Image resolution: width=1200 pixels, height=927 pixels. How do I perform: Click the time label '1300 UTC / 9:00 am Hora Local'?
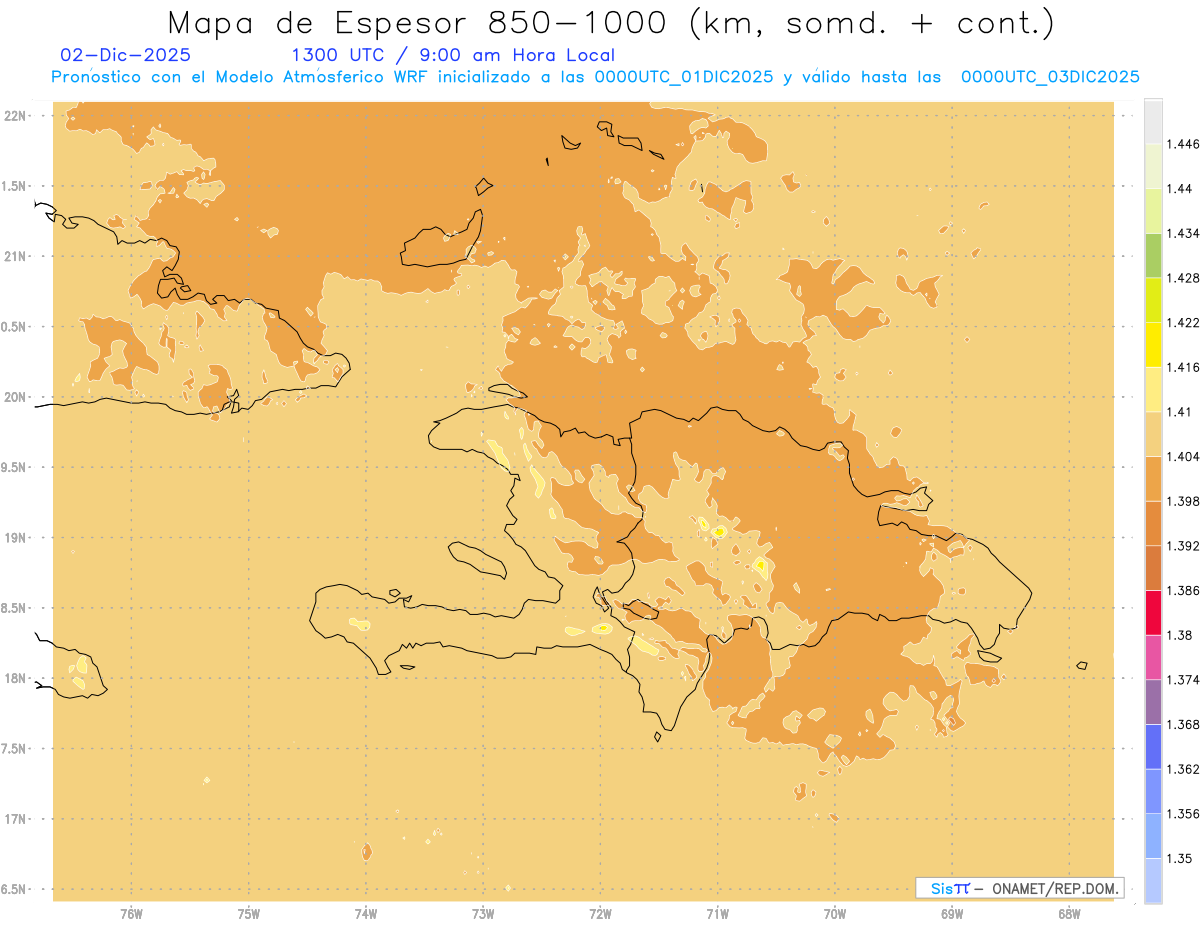coord(452,55)
